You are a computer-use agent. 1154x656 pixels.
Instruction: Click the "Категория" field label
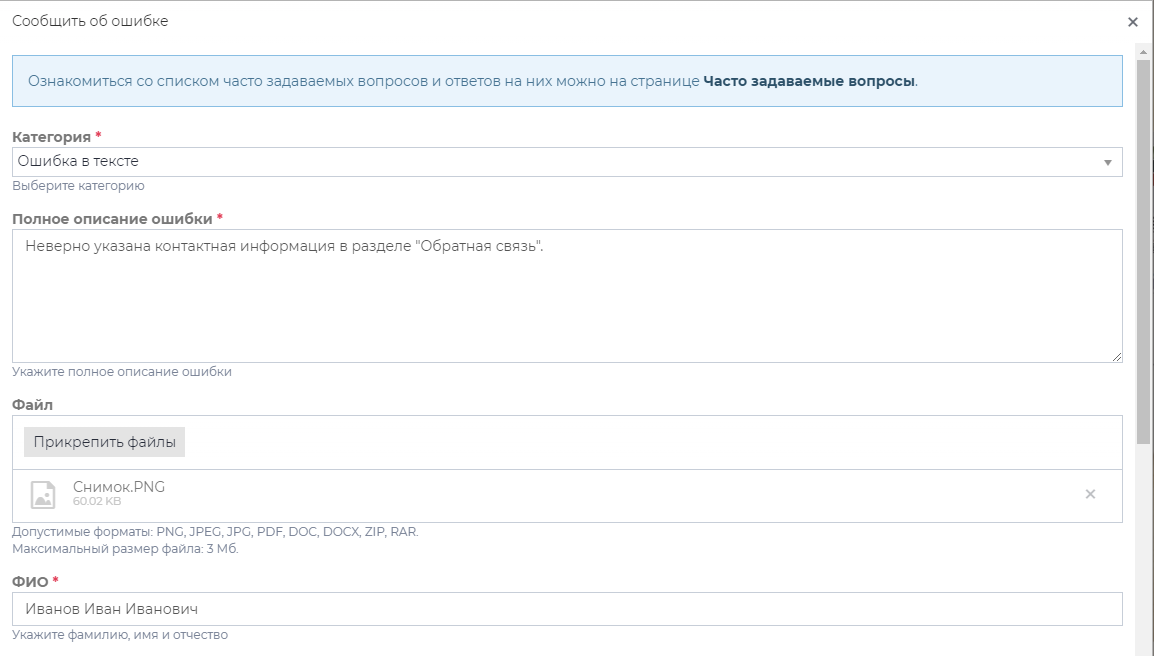[x=51, y=137]
